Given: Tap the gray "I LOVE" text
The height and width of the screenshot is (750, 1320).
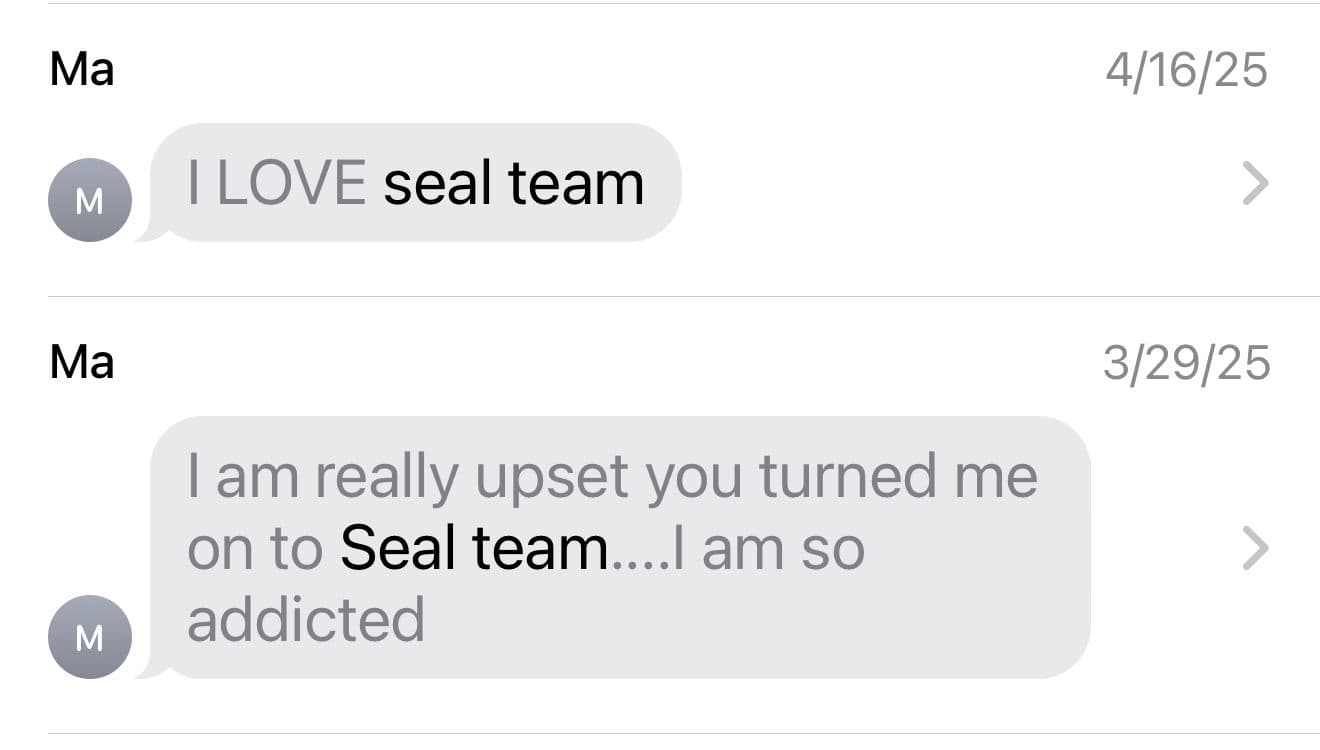Looking at the screenshot, I should pos(277,184).
